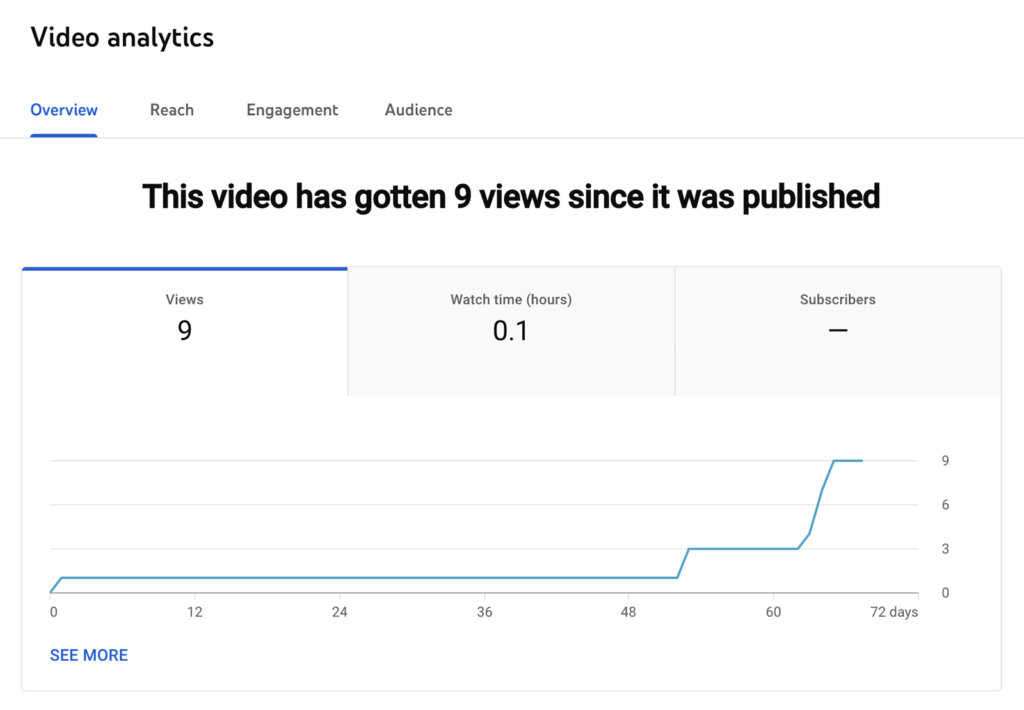
Task: Open the Engagement tab
Action: click(292, 110)
